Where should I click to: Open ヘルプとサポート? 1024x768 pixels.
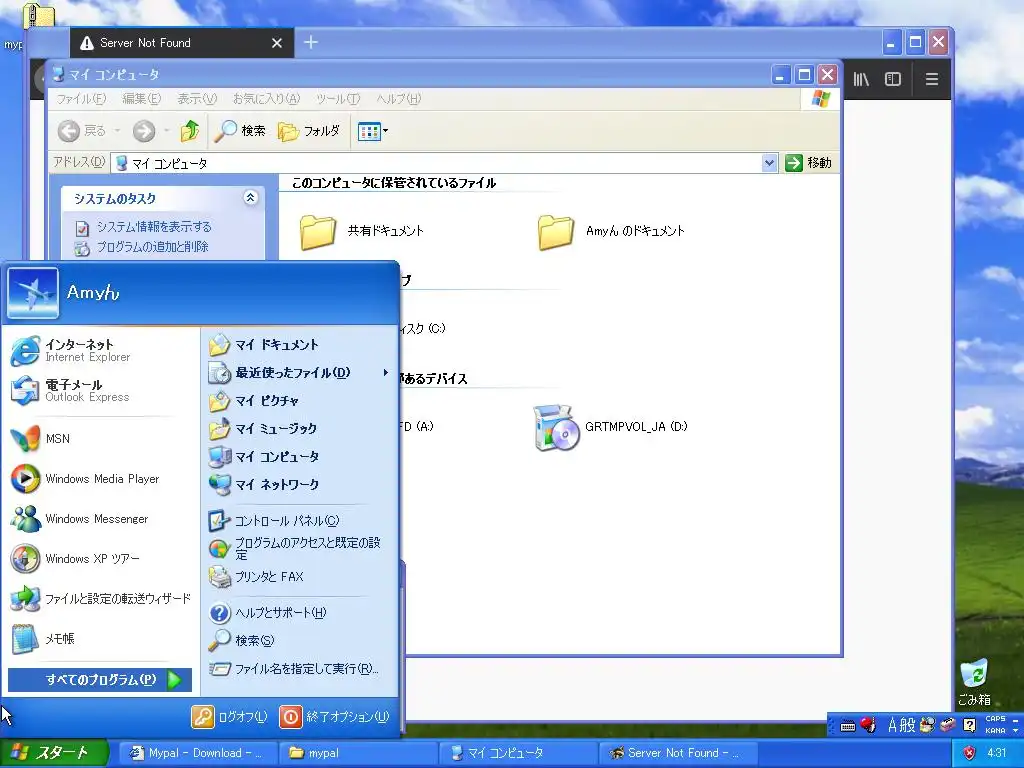[x=298, y=613]
